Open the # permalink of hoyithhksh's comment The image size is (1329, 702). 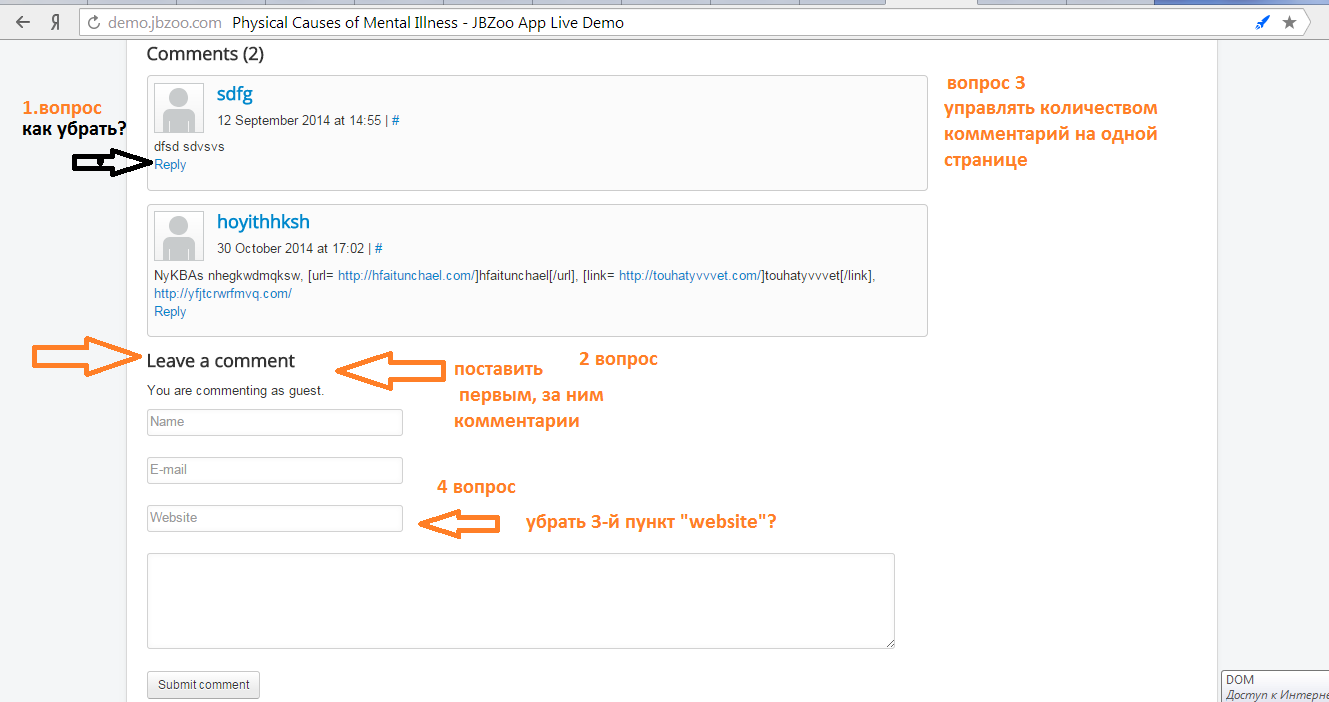pos(378,248)
